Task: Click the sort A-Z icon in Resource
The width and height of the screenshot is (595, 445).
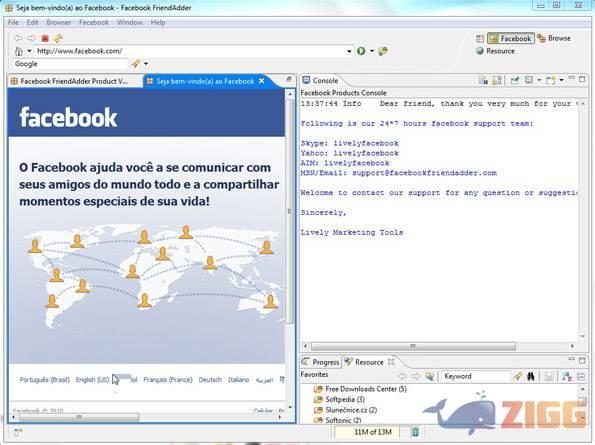Action: pos(567,376)
